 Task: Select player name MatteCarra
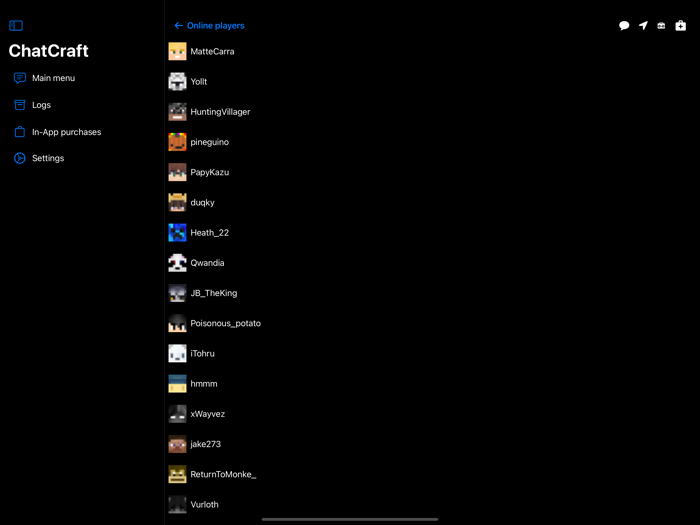pos(212,51)
